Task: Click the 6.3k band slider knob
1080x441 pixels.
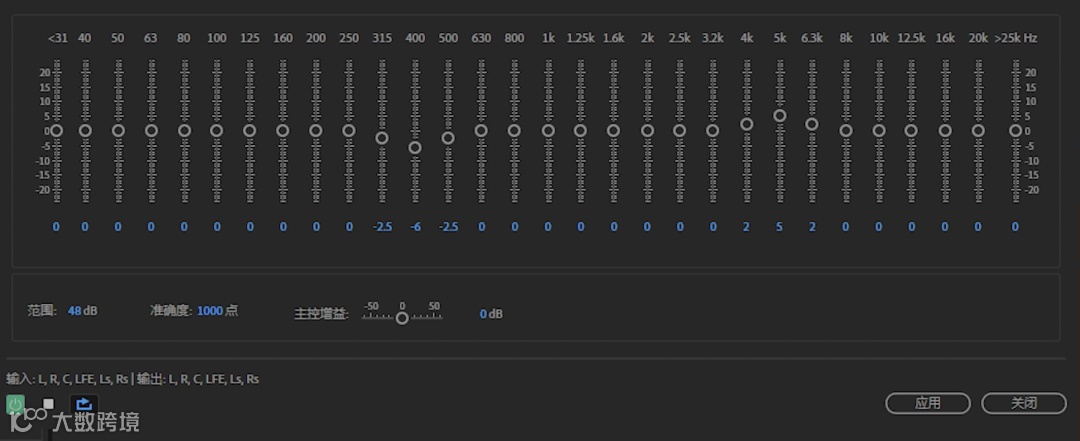Action: pos(812,124)
